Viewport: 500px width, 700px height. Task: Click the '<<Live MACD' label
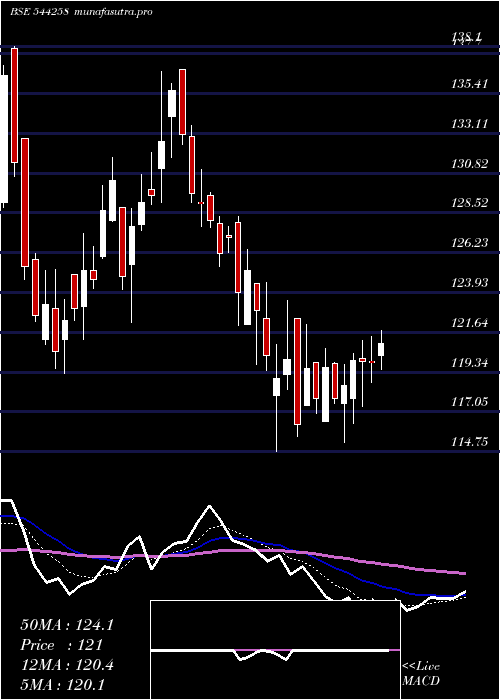tap(421, 673)
